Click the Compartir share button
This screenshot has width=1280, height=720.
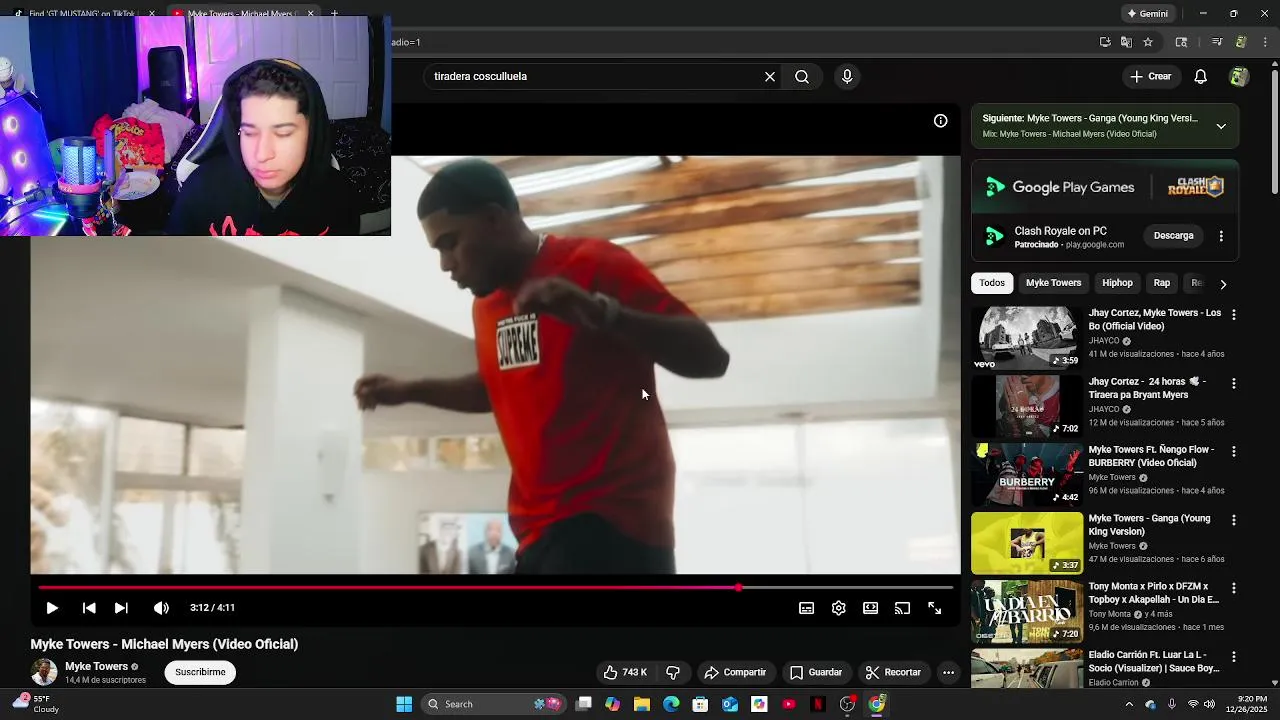point(735,672)
